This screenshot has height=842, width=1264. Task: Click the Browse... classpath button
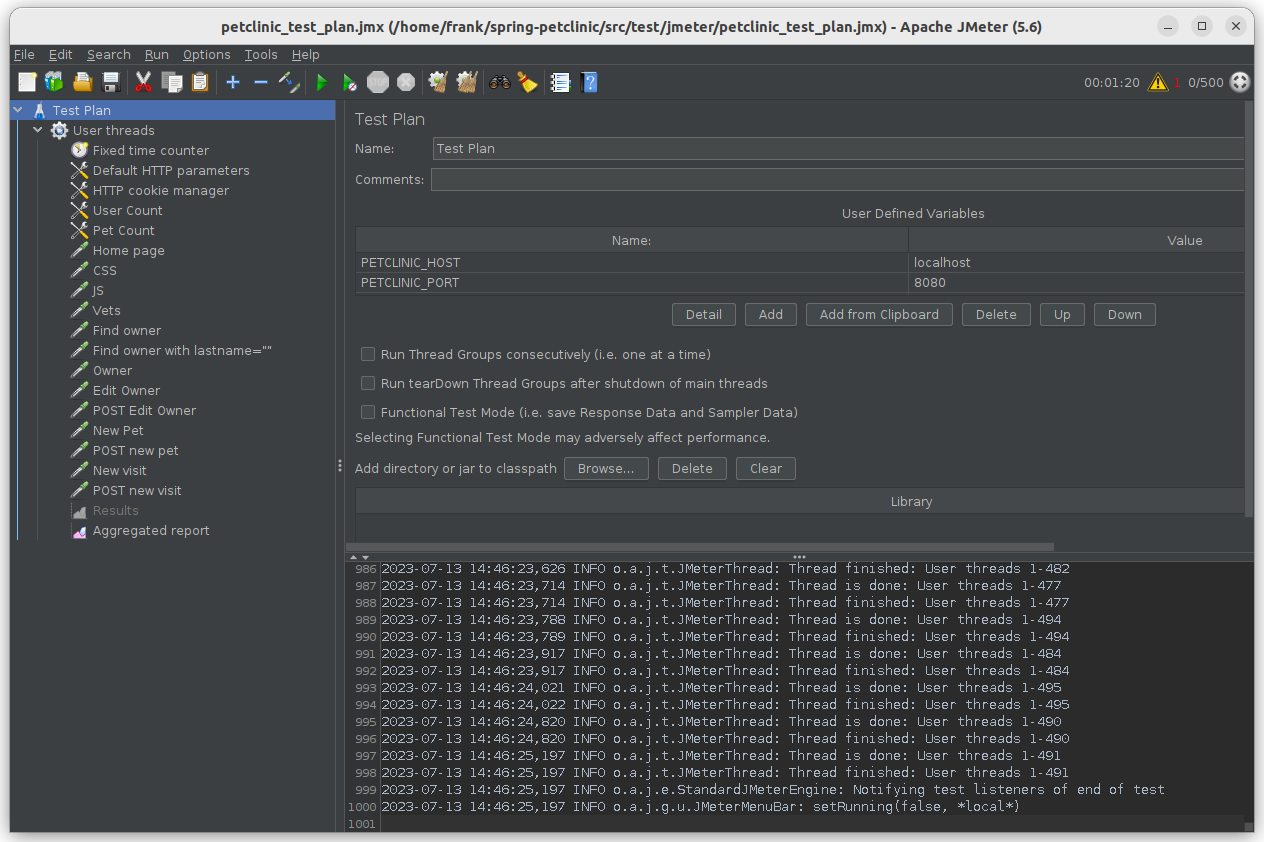click(606, 468)
